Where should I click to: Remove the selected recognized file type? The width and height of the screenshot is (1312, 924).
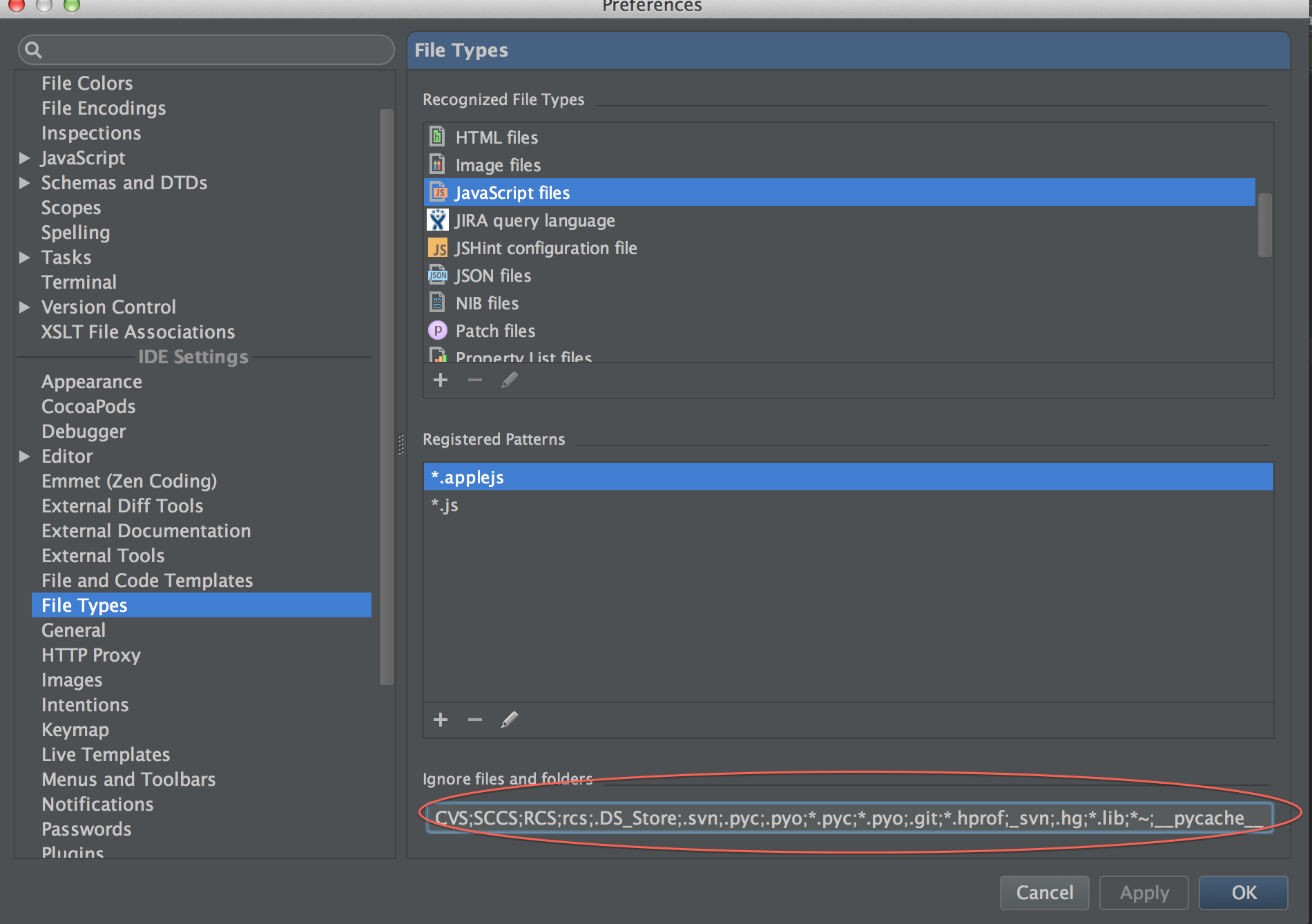coord(475,380)
